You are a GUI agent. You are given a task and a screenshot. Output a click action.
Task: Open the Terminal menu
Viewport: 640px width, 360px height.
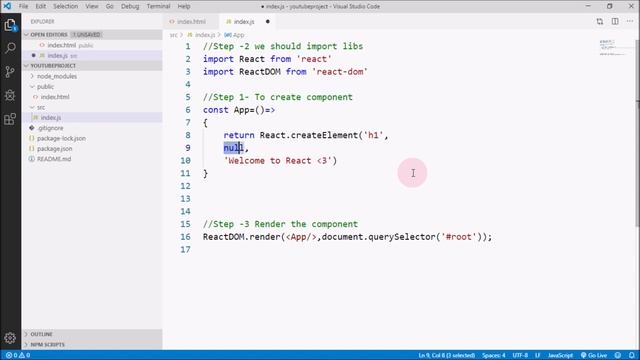pyautogui.click(x=158, y=6)
